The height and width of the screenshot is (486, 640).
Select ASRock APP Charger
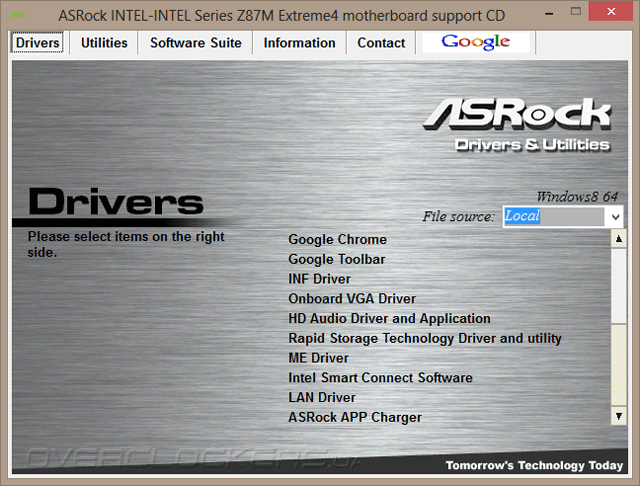click(355, 417)
